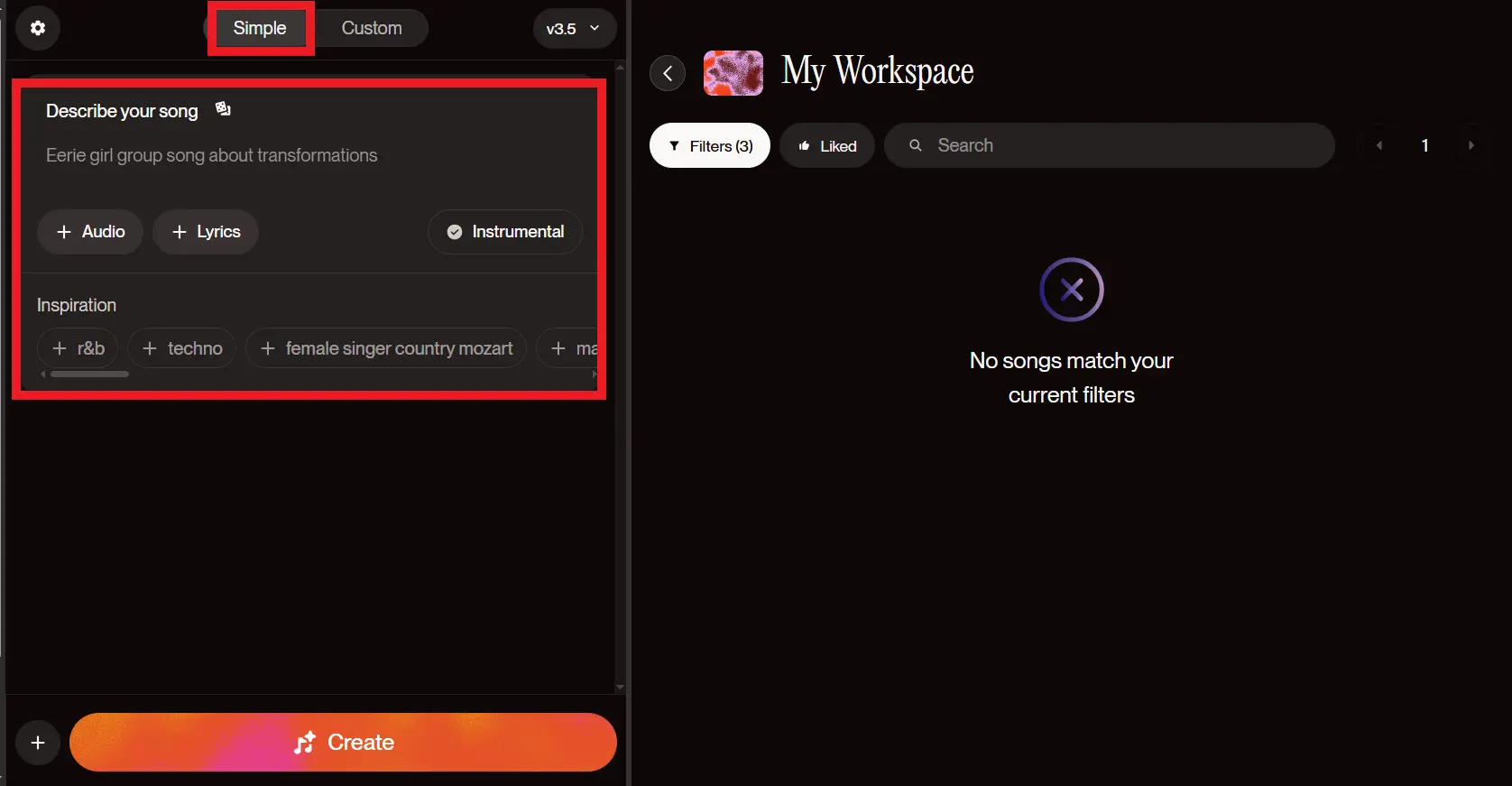This screenshot has height=786, width=1512.
Task: Open the Filters (3) menu
Action: click(709, 145)
